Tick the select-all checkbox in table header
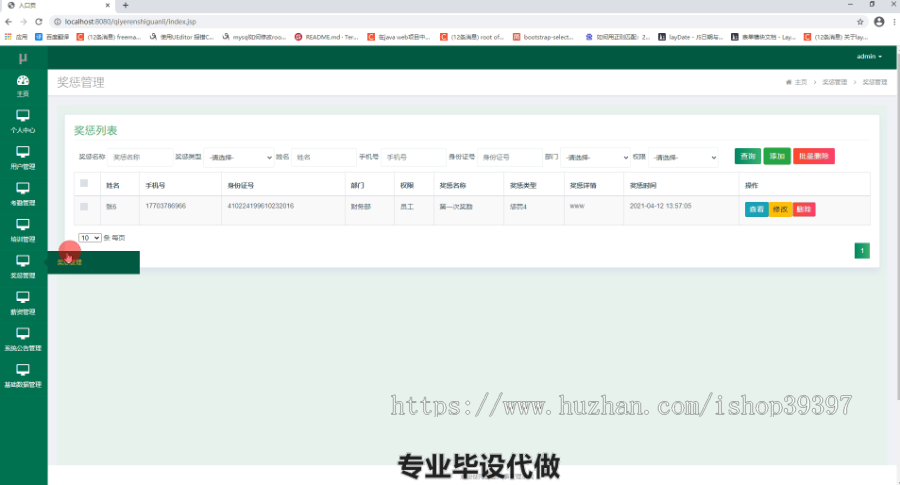 [x=84, y=183]
